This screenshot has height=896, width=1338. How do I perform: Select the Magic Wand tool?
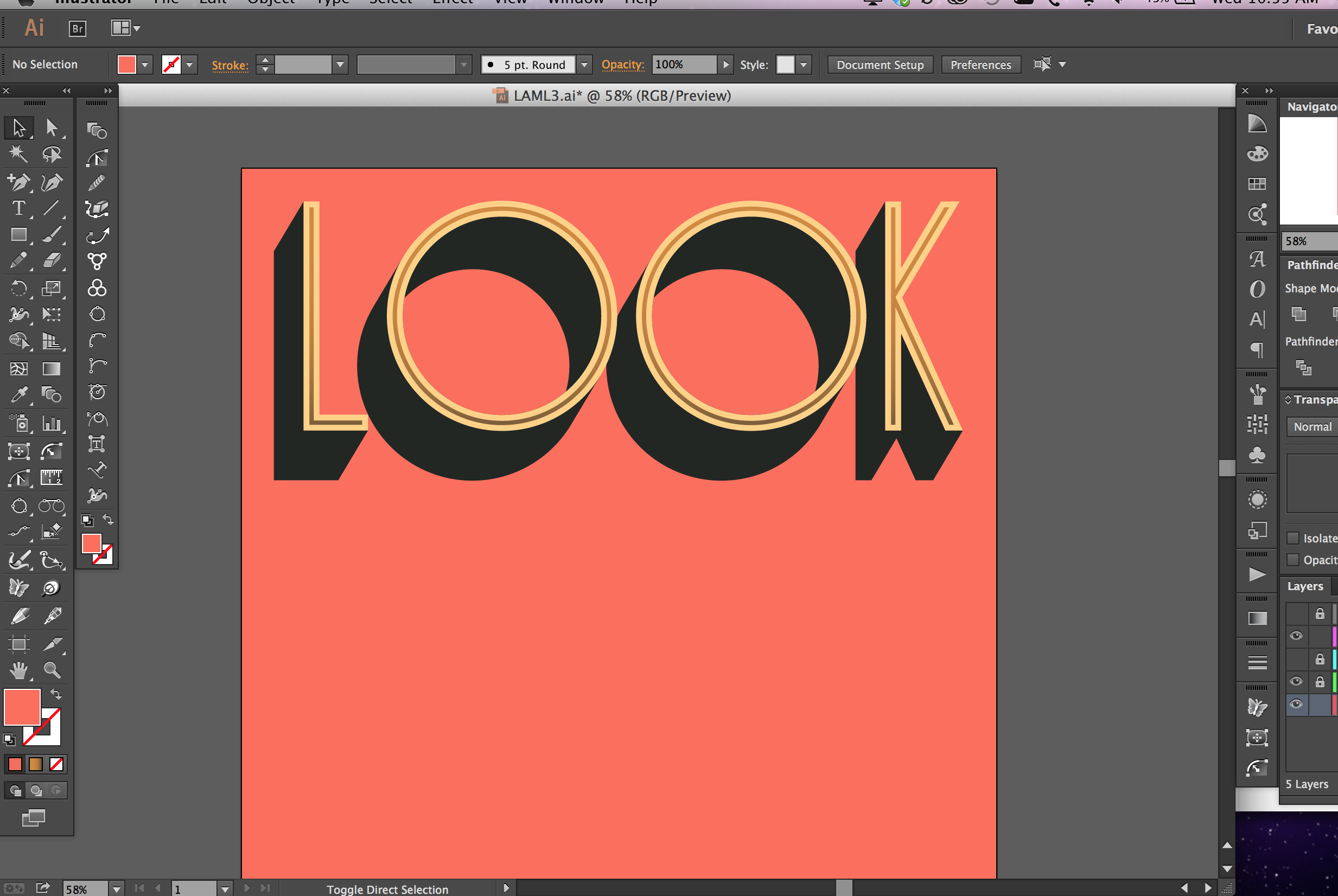coord(19,153)
